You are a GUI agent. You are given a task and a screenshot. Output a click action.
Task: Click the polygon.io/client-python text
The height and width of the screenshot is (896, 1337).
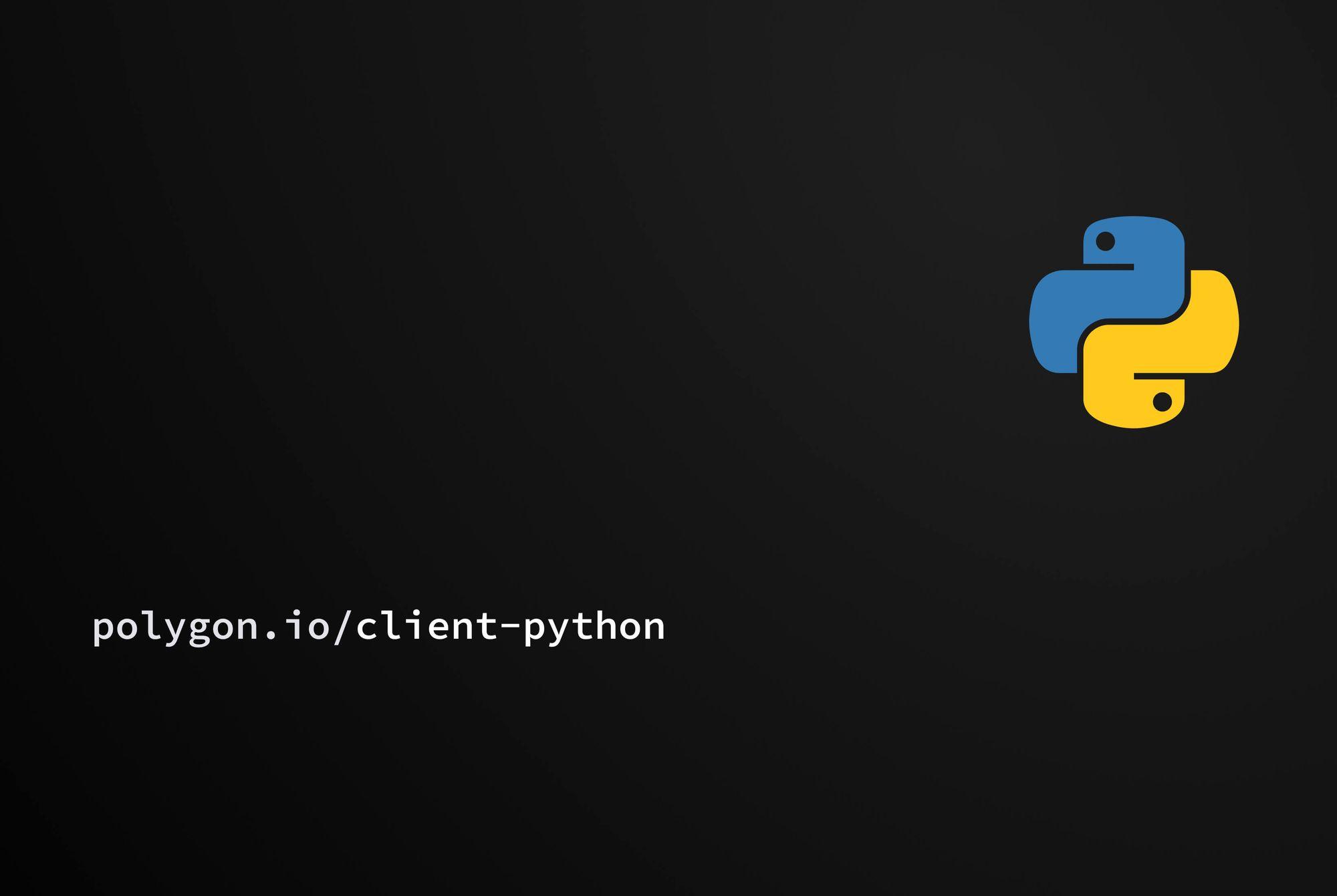(379, 628)
